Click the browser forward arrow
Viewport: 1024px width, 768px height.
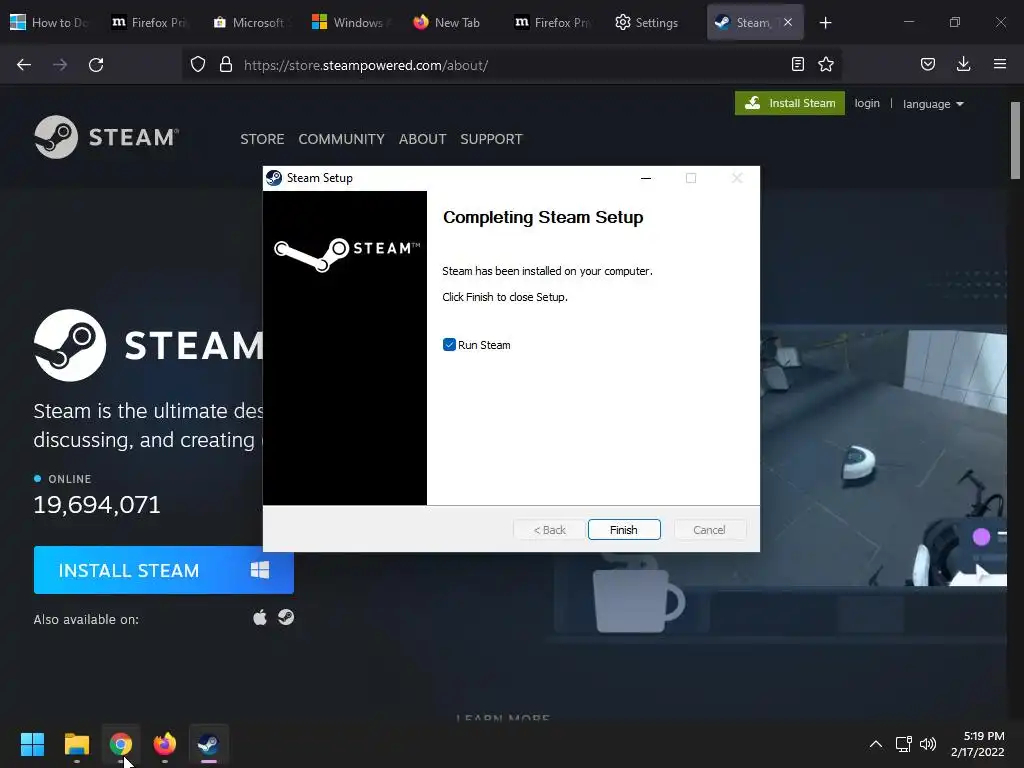(60, 65)
